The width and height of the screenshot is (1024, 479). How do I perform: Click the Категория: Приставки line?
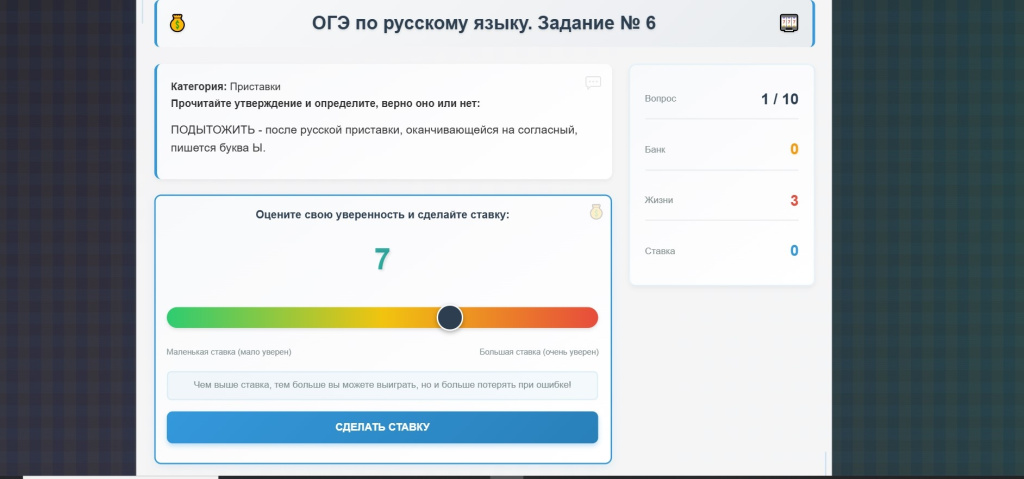tap(226, 86)
